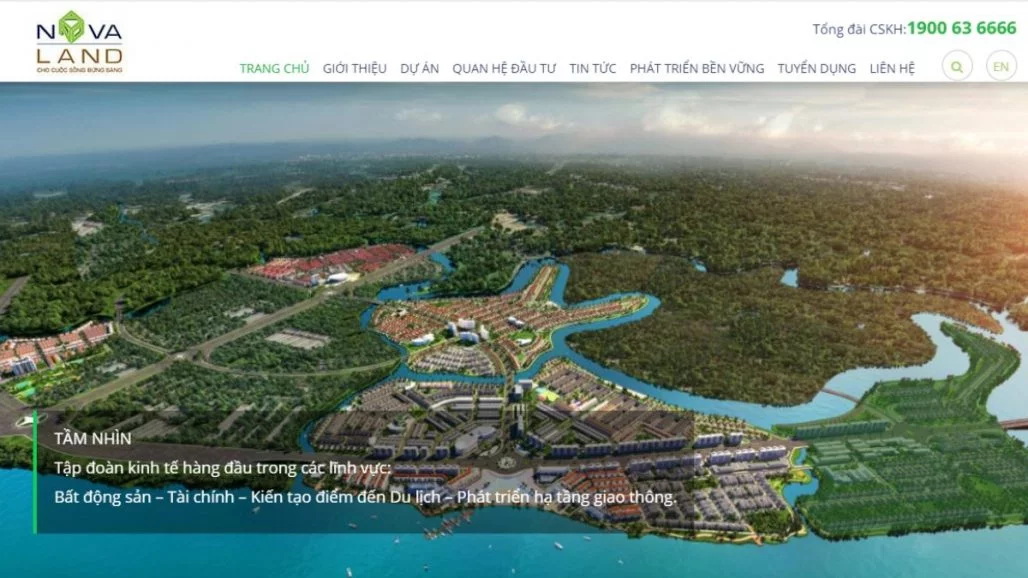
Task: Expand the DỰ ÁN menu
Action: [x=420, y=68]
